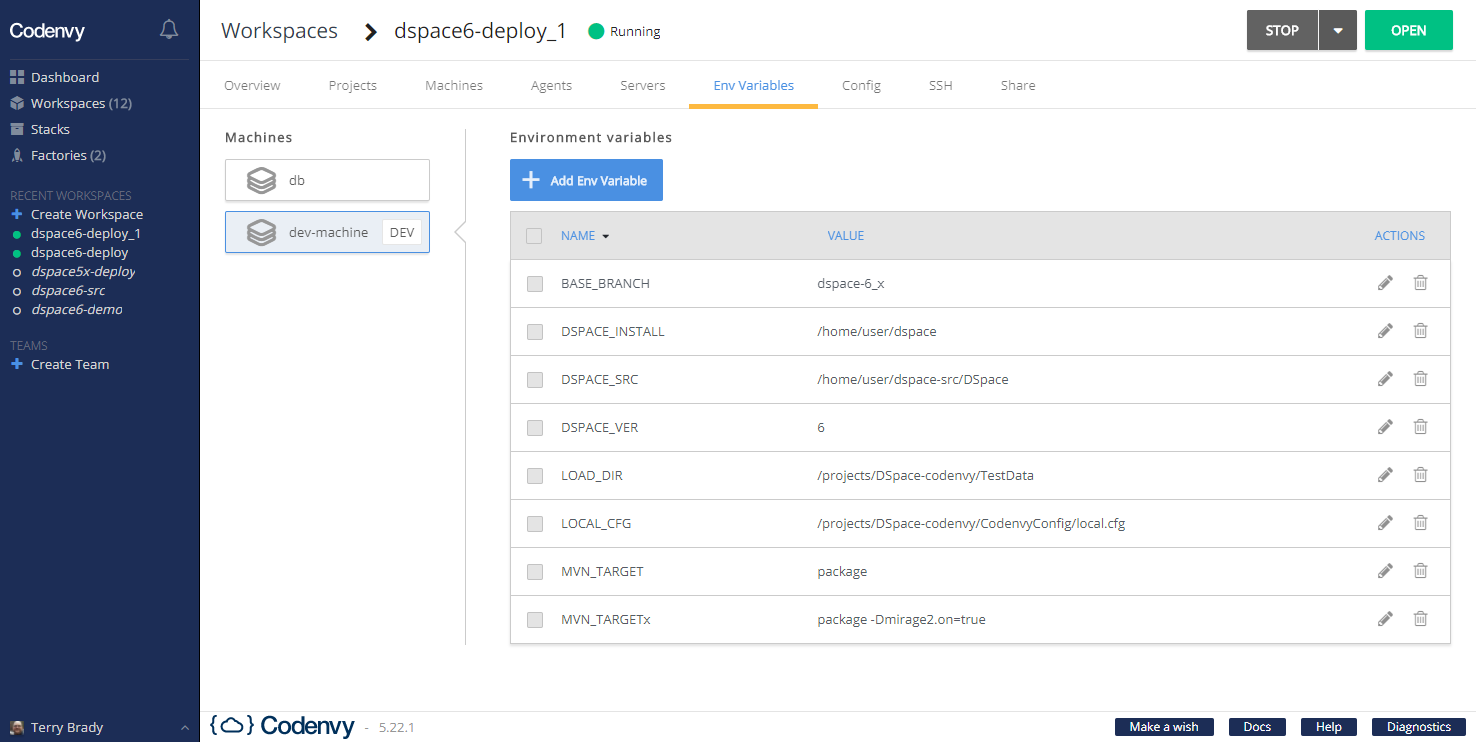Sort by the VALUE column header
Viewport: 1476px width, 742px height.
click(846, 236)
